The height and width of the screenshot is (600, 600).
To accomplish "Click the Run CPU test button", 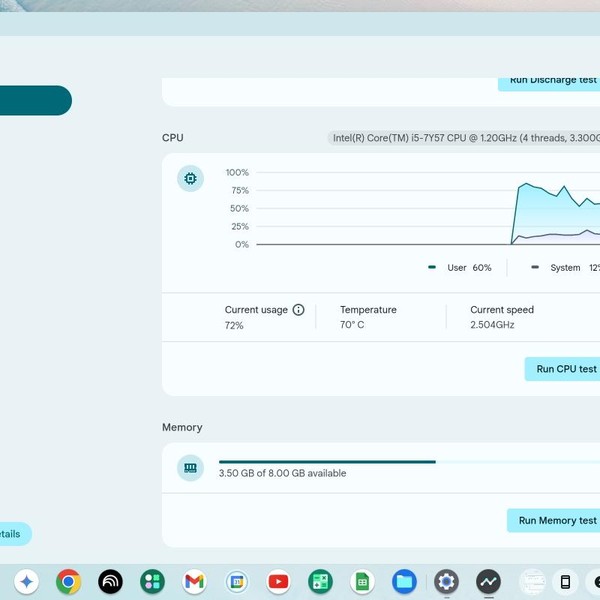I will click(x=564, y=369).
